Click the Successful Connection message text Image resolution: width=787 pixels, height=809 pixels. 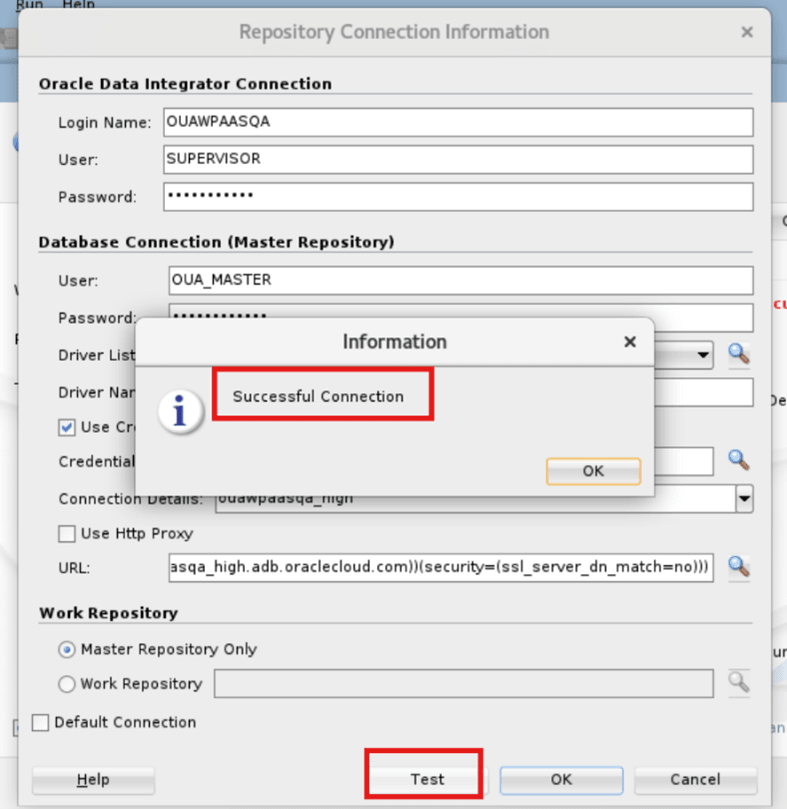point(318,396)
